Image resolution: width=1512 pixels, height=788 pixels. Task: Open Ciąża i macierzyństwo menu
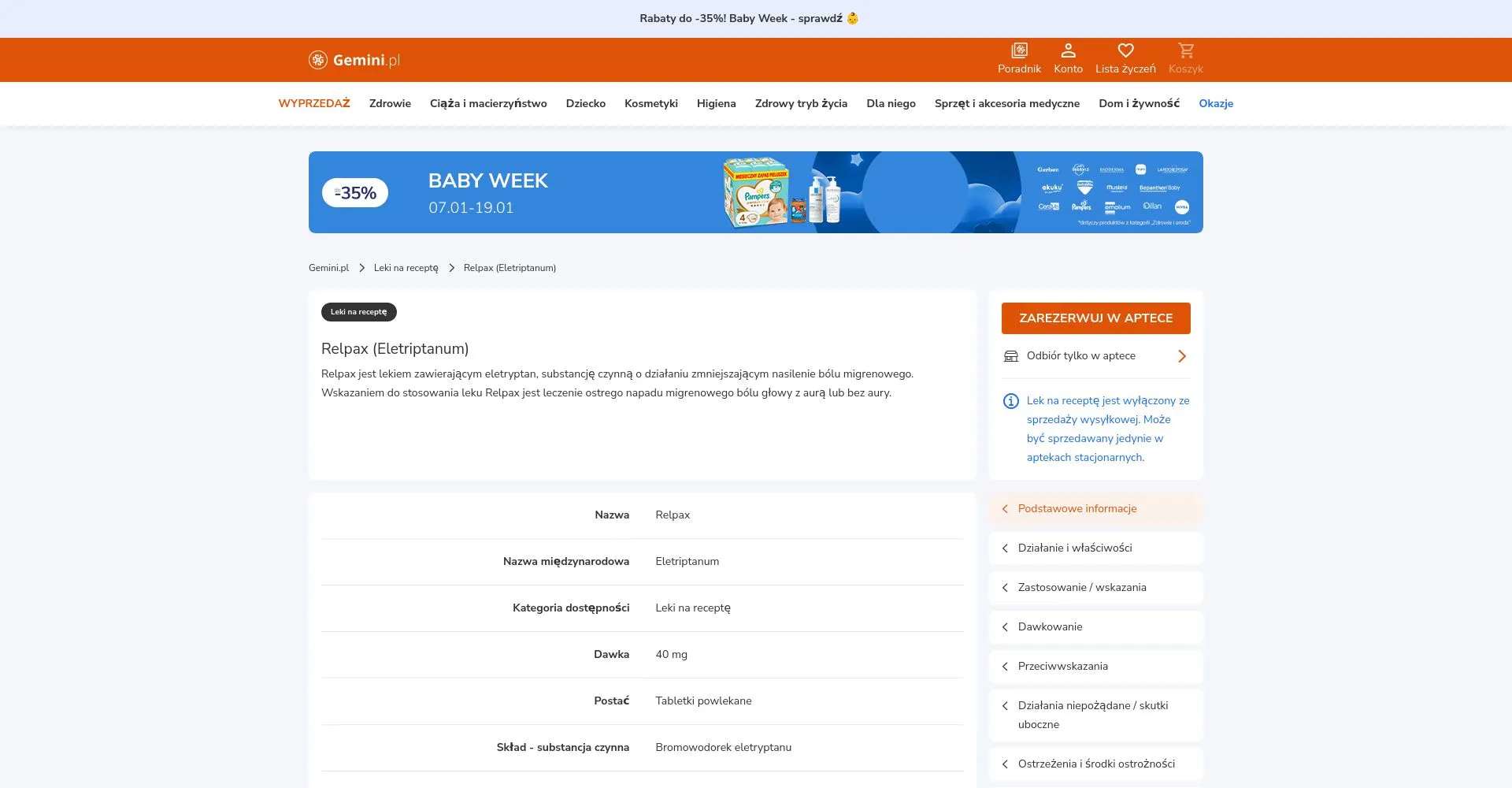click(488, 103)
